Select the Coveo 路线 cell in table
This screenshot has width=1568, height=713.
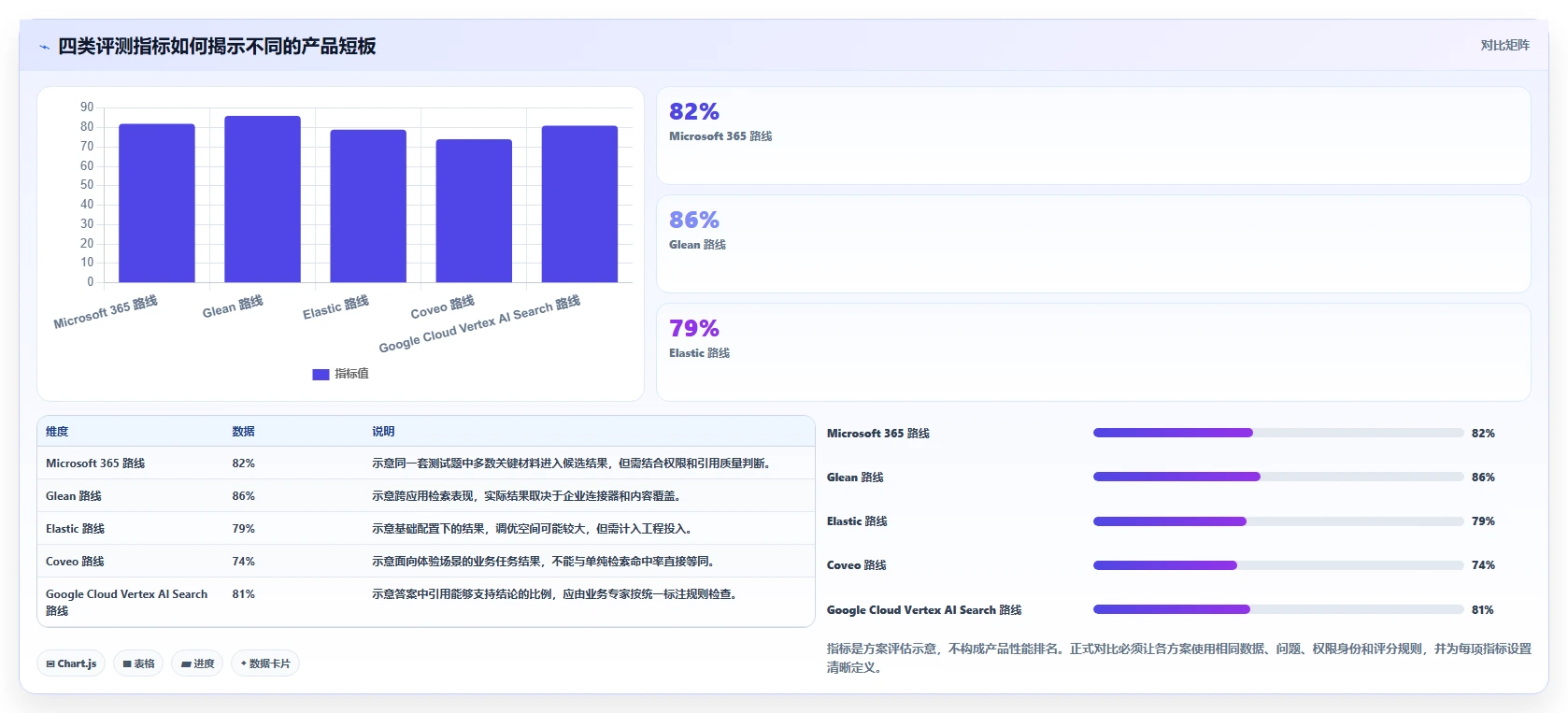click(x=75, y=562)
